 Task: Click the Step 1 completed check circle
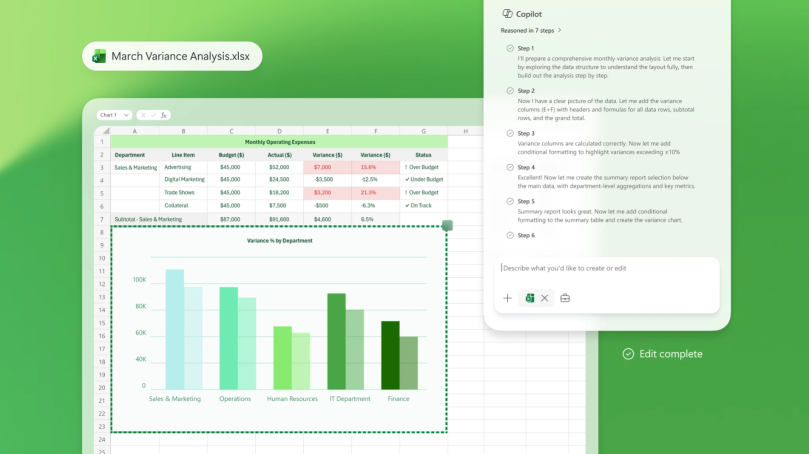[510, 48]
